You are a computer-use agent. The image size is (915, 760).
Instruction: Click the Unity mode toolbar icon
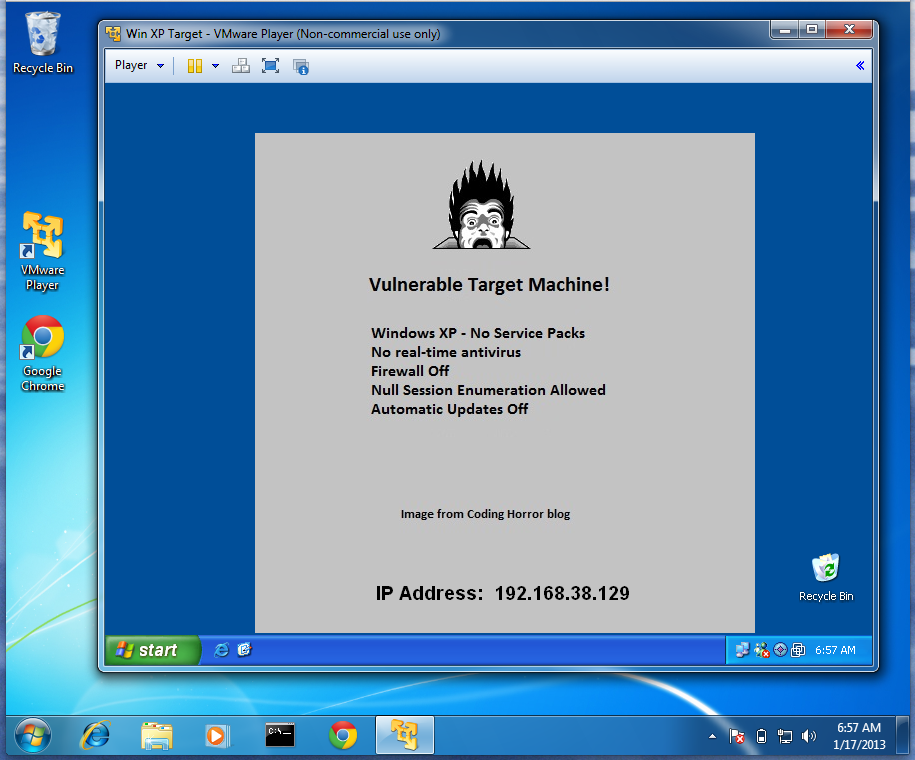(x=301, y=67)
